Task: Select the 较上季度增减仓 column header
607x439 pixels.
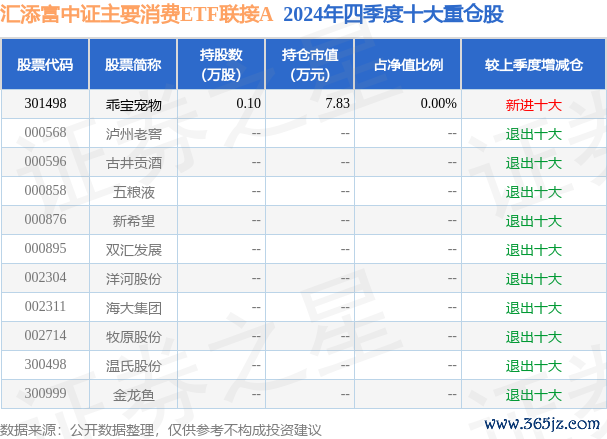Action: [533, 65]
